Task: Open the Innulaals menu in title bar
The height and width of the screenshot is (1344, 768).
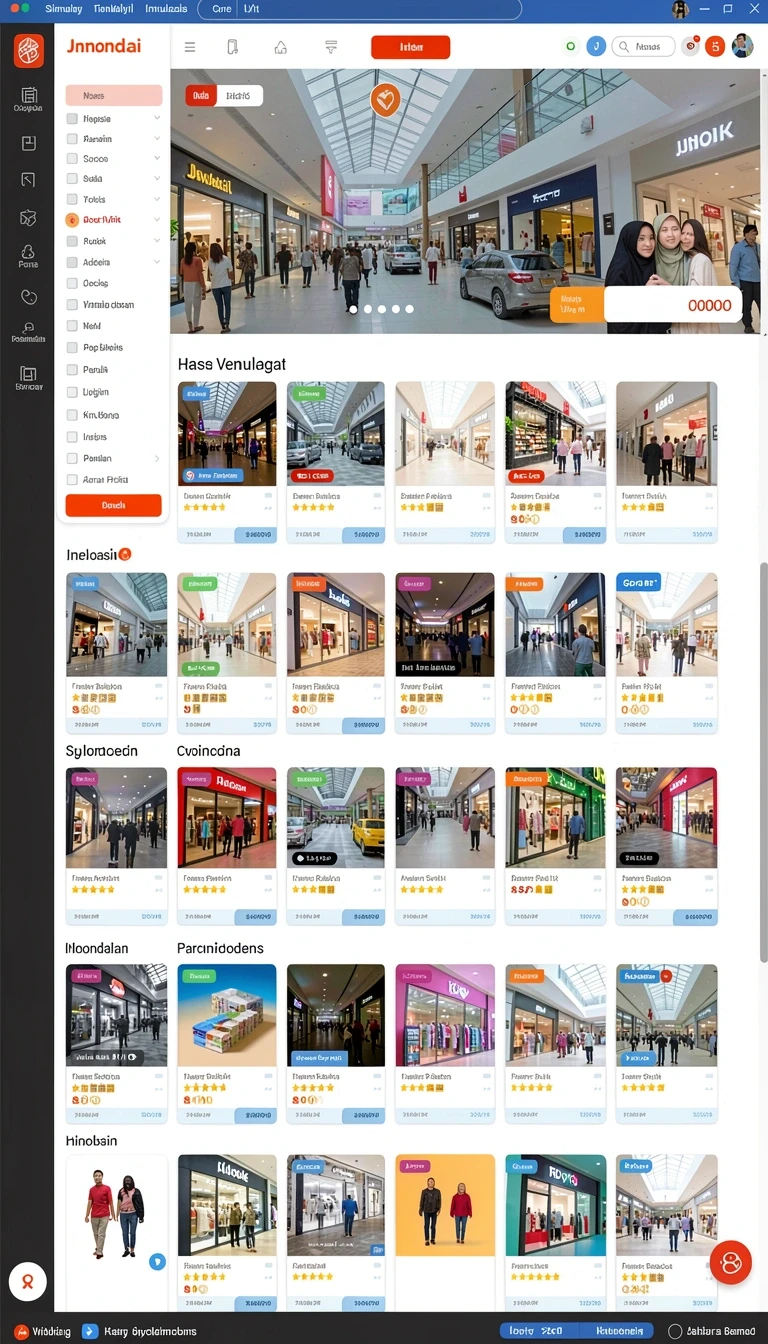Action: point(166,8)
